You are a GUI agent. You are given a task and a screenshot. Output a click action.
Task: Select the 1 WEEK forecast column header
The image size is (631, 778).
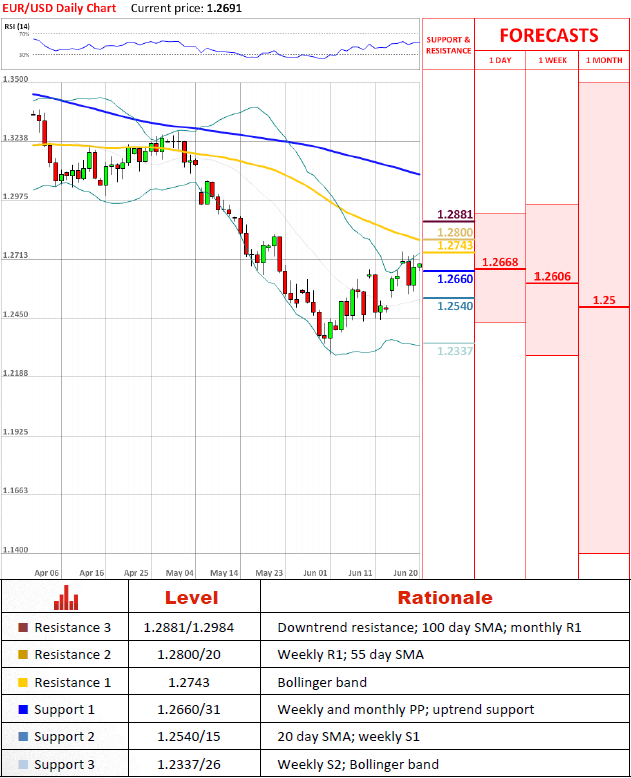(553, 60)
